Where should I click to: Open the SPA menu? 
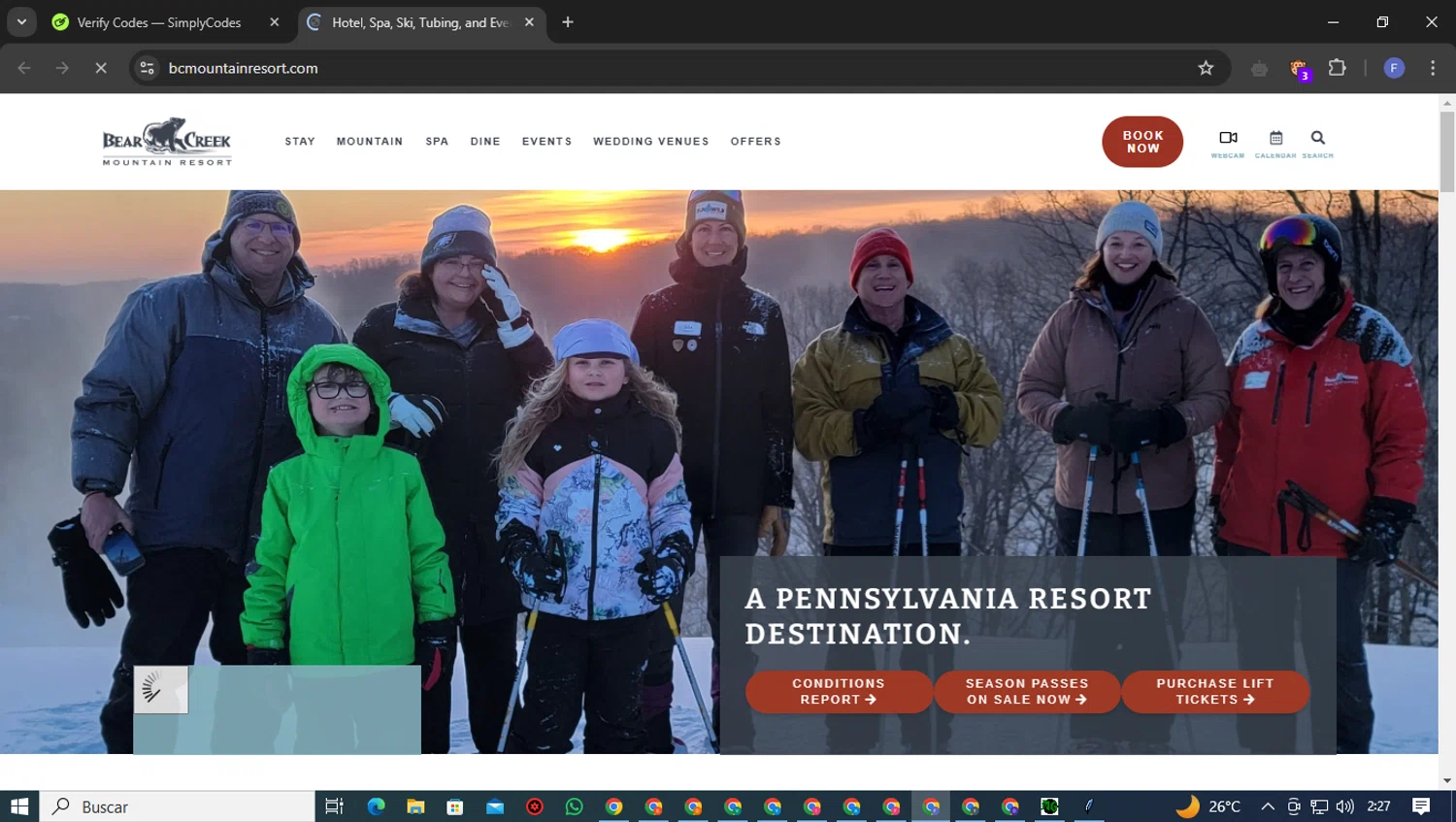tap(437, 142)
